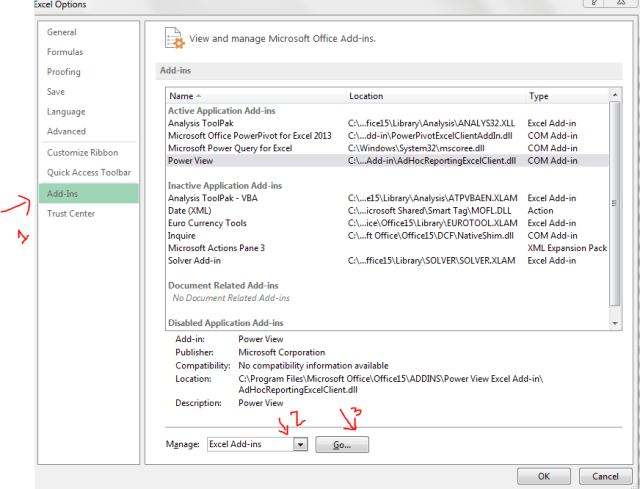
Task: Select Formulas in the options sidebar
Action: [x=65, y=52]
